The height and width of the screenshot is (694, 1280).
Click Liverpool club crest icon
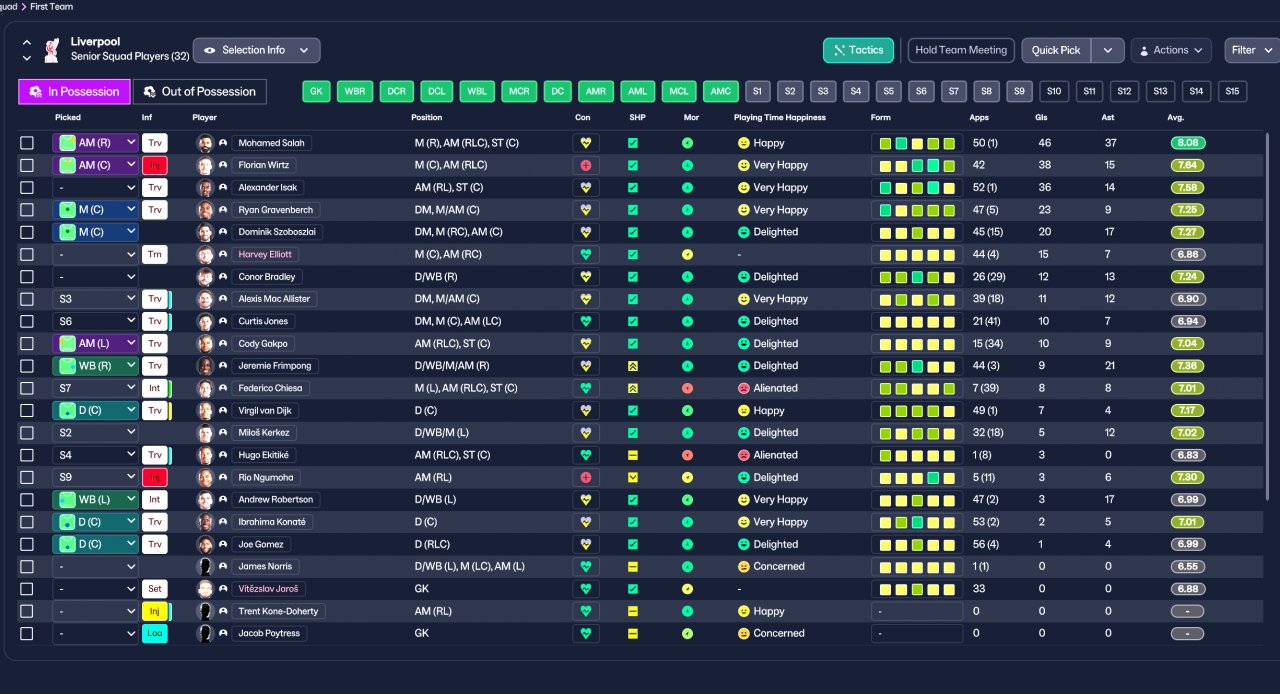51,50
